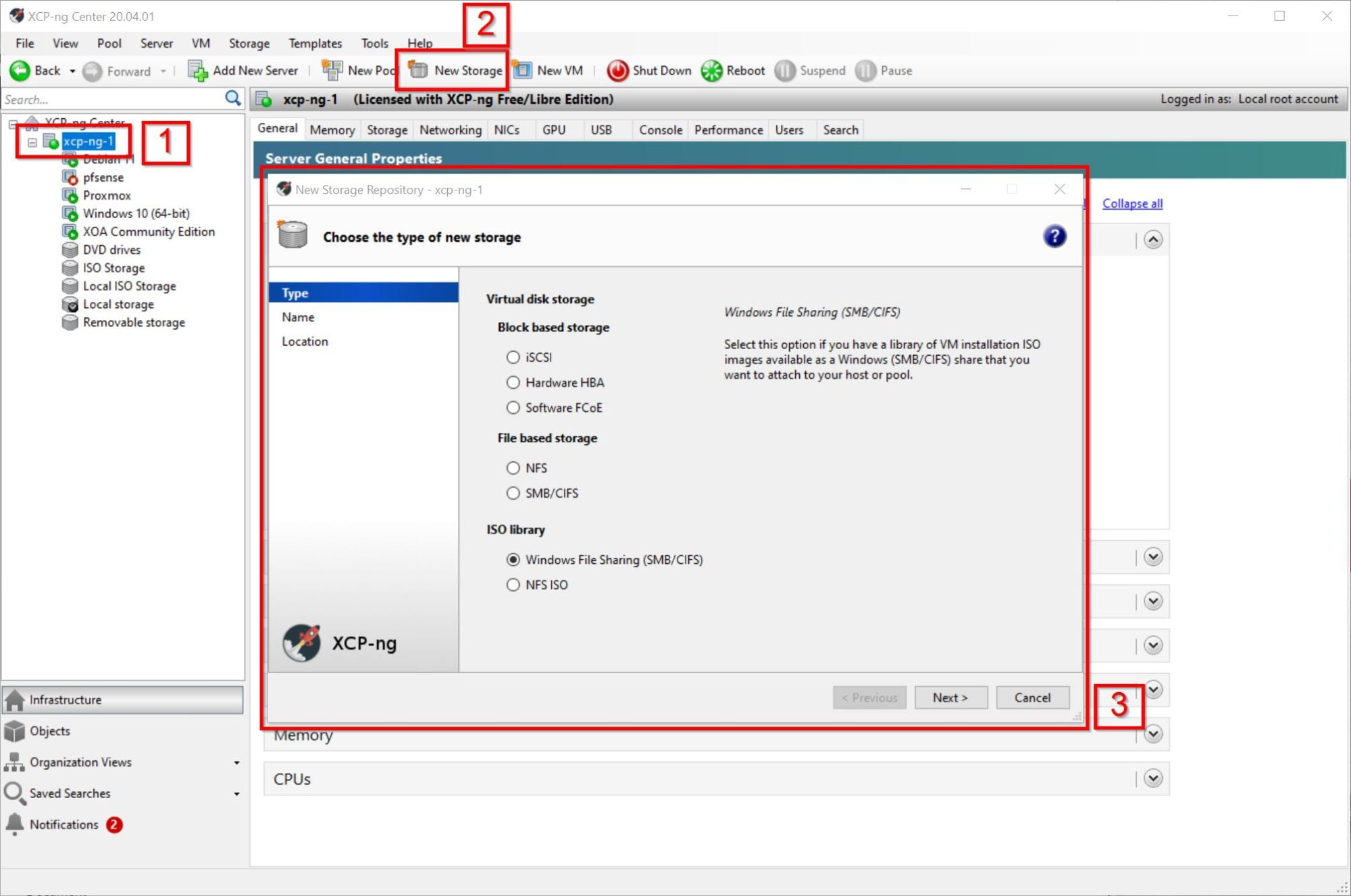Viewport: 1351px width, 896px height.
Task: Click the Add New Server toolbar icon
Action: pyautogui.click(x=197, y=70)
